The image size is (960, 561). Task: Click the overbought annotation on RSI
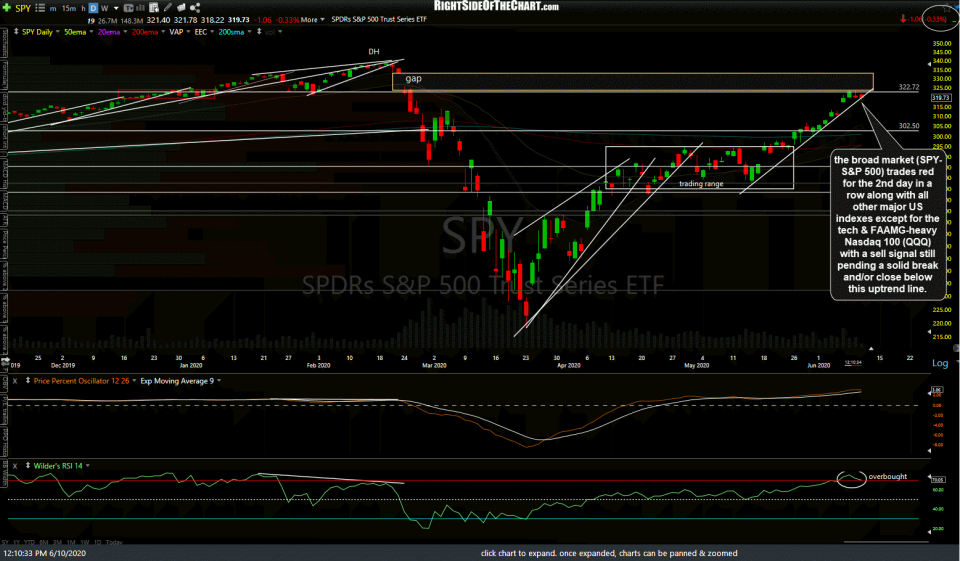coord(888,476)
